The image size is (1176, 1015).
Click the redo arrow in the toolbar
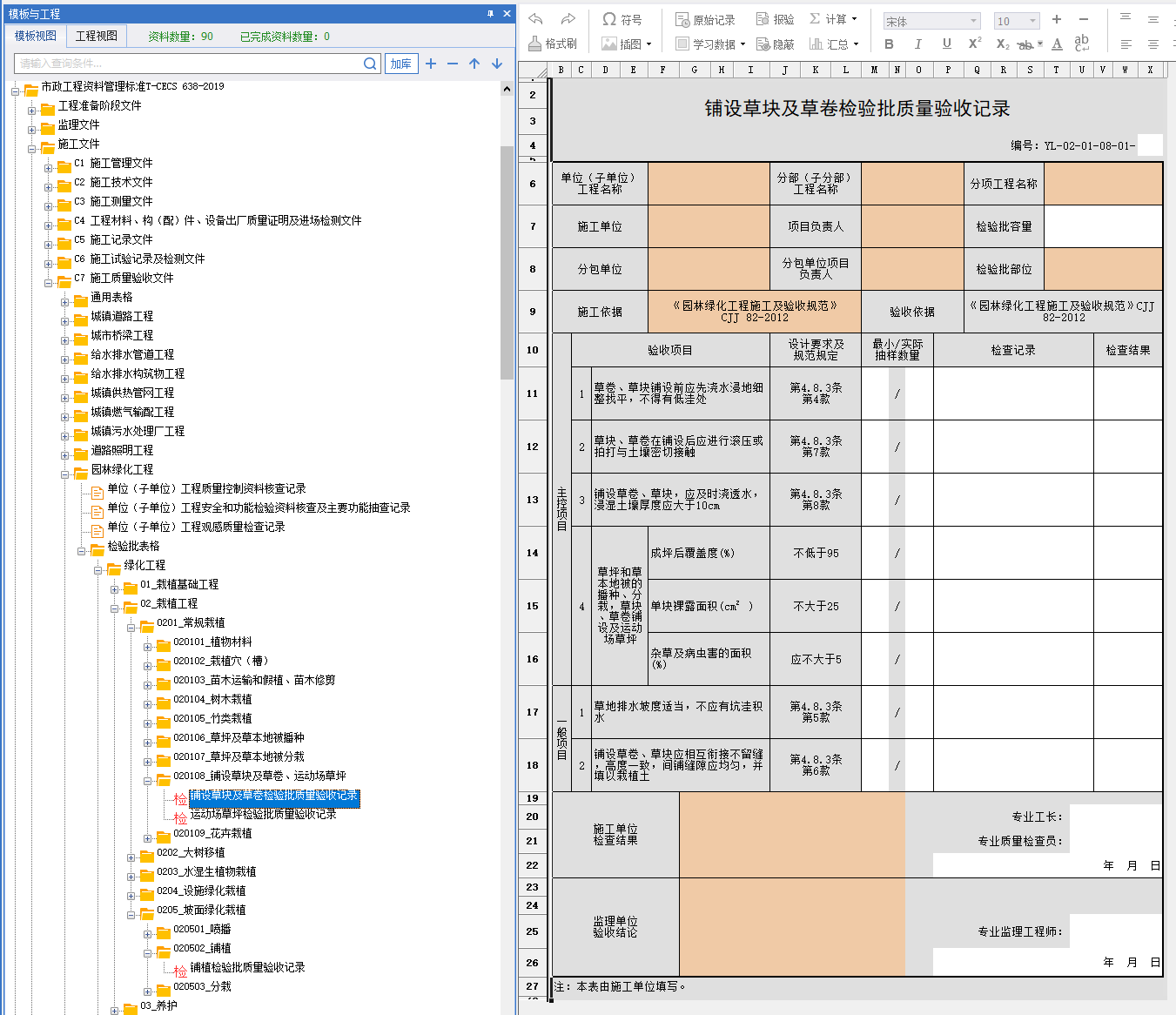(568, 19)
